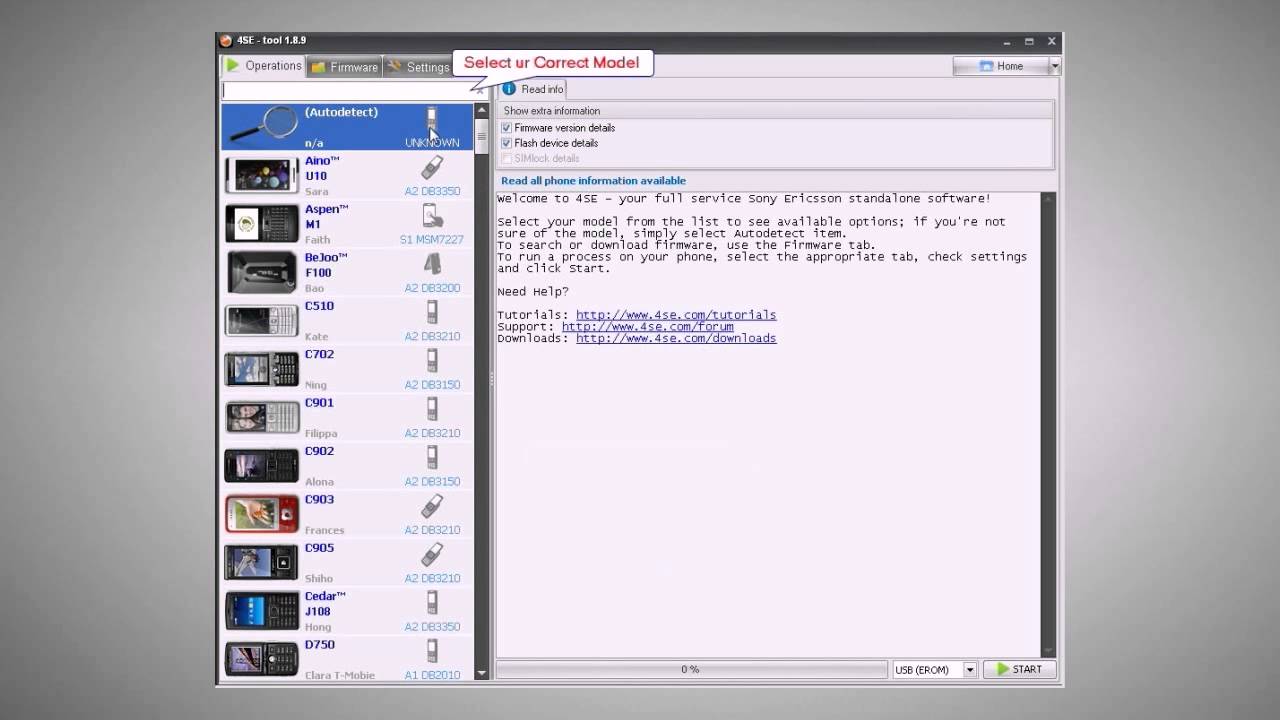Select the C901 phone thumbnail
This screenshot has height=720, width=1280.
pyautogui.click(x=262, y=417)
